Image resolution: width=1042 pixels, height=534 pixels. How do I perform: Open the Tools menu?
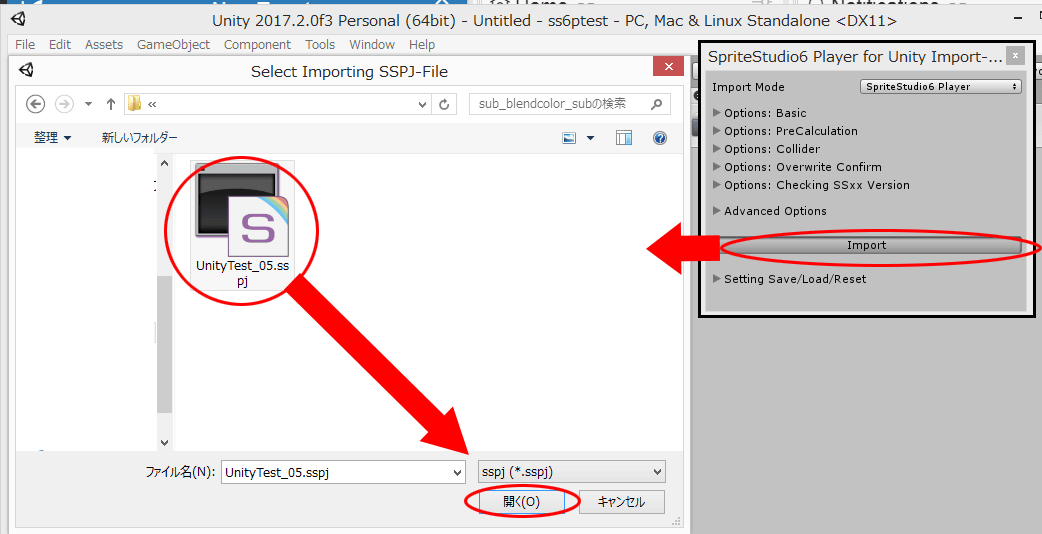[320, 44]
